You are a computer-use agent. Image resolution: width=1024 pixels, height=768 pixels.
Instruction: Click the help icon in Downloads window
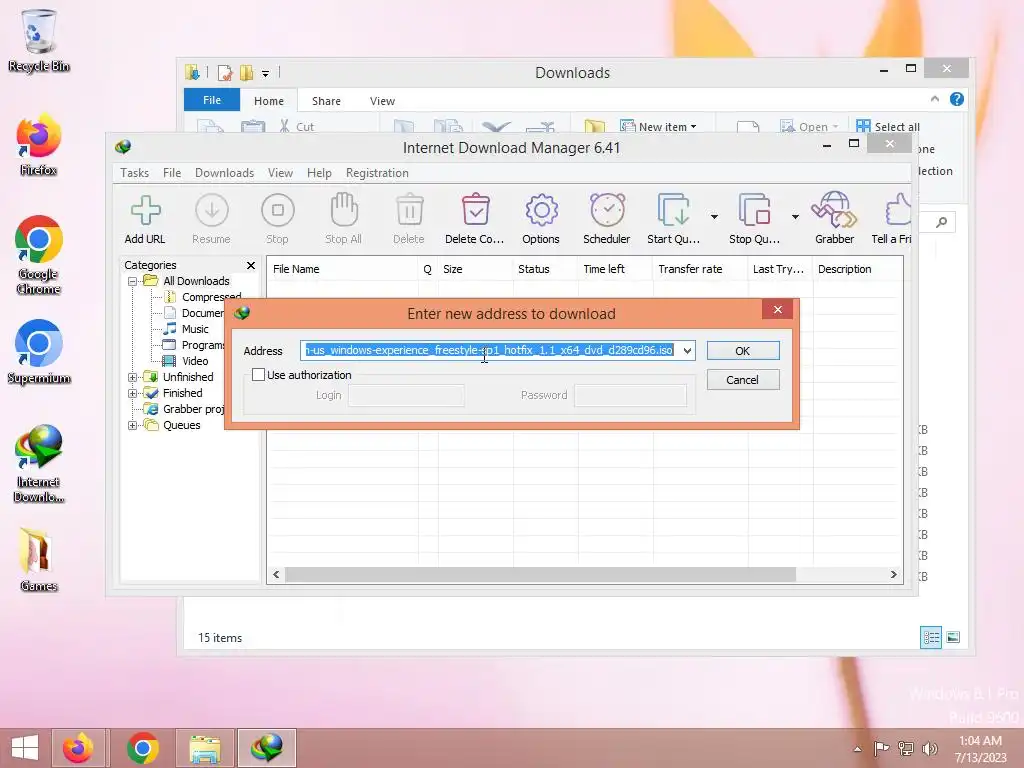957,99
